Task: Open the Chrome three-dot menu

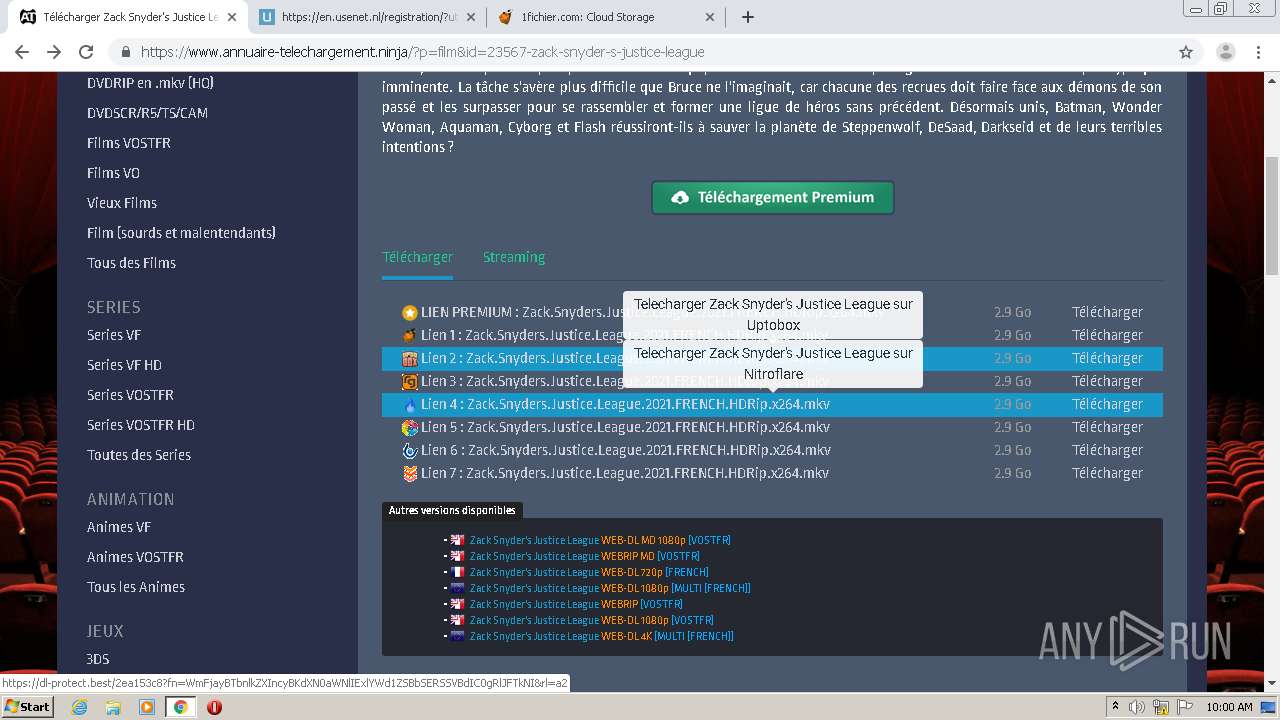Action: (1258, 52)
